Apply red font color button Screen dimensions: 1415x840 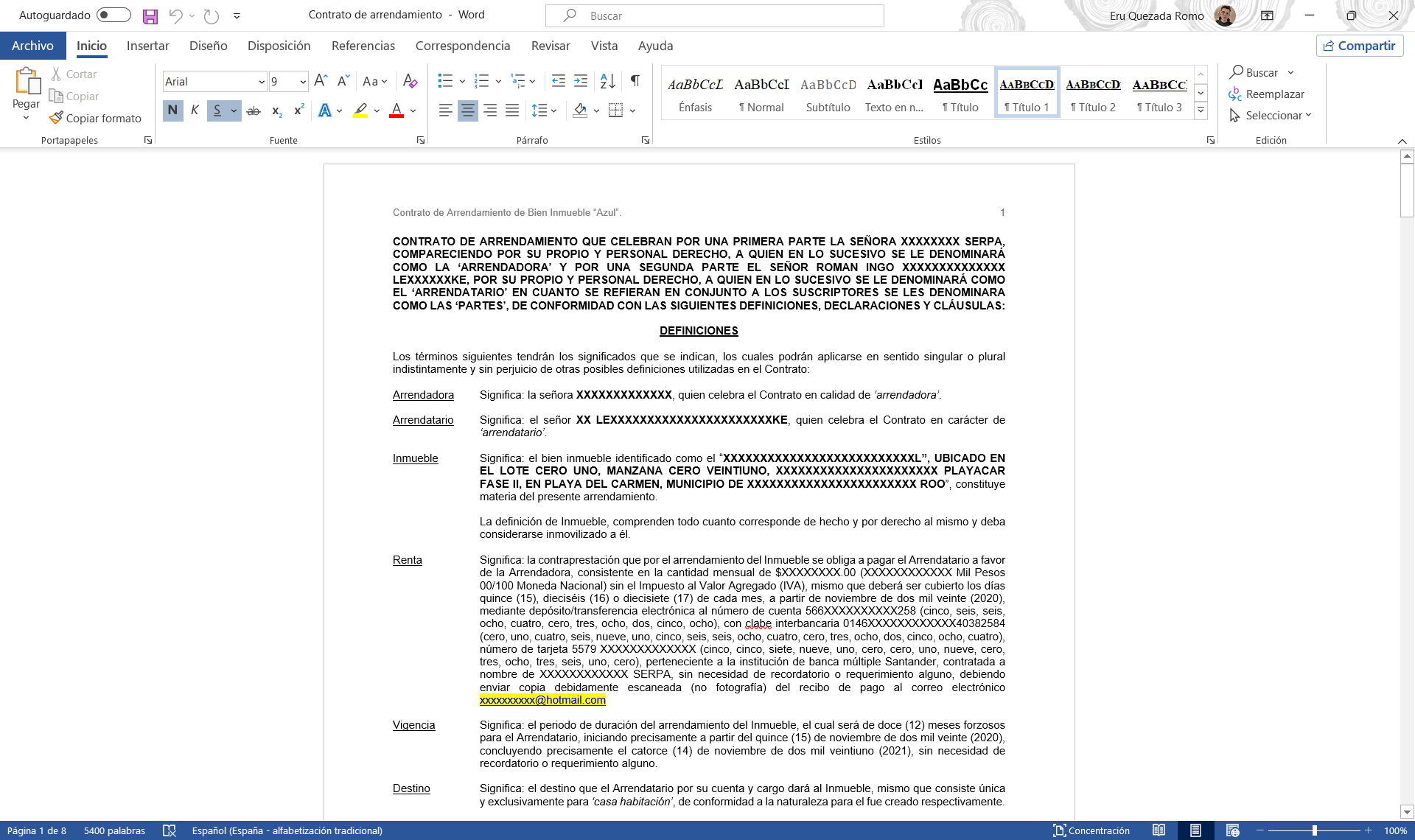(396, 111)
